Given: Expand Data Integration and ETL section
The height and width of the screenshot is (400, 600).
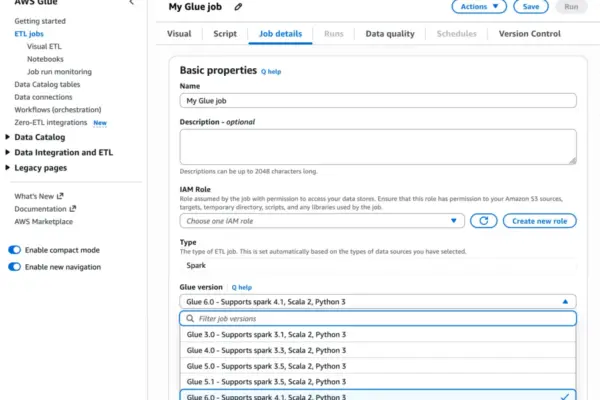Looking at the screenshot, I should (x=7, y=152).
